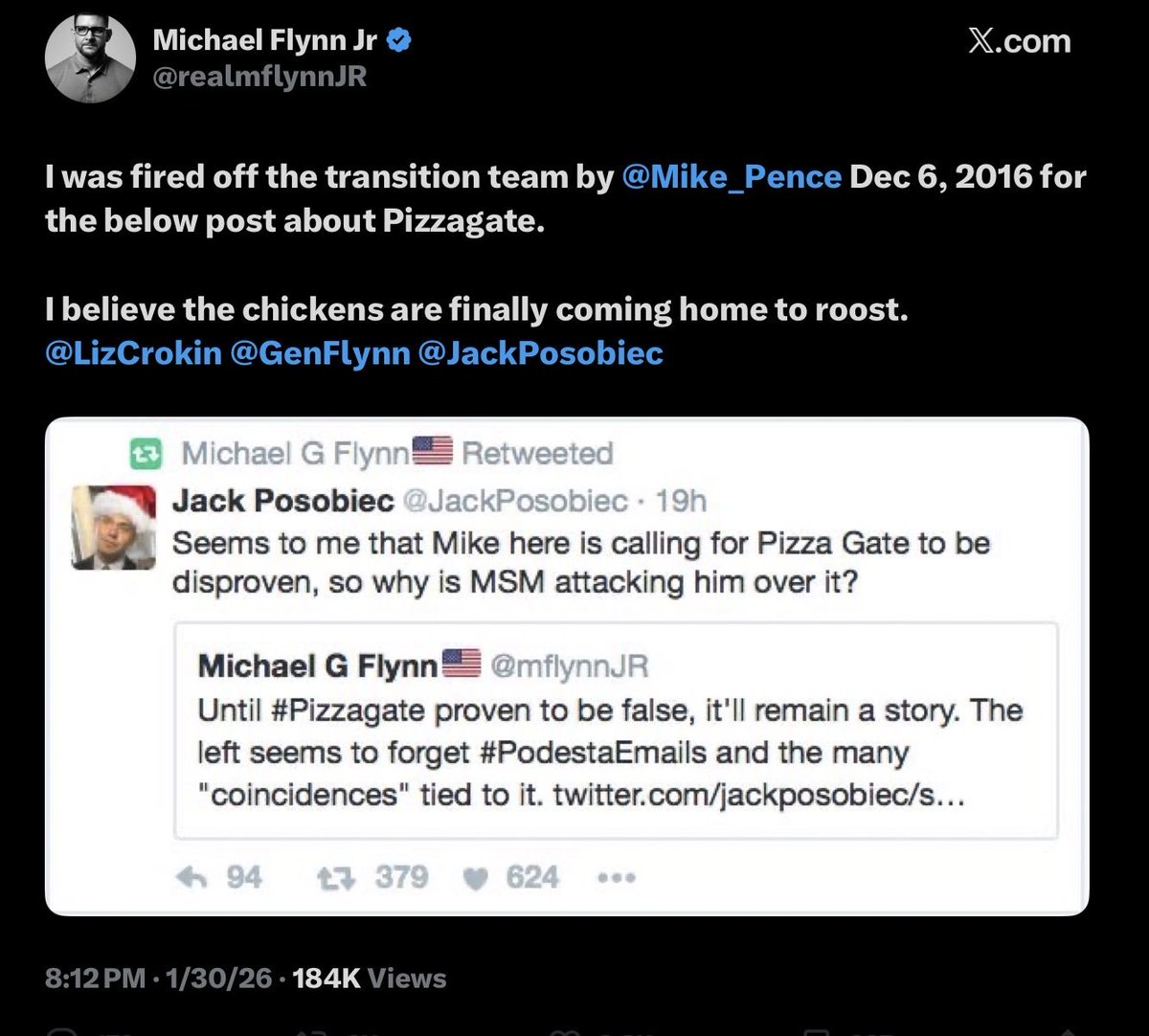The width and height of the screenshot is (1149, 1036).
Task: Click the @realmflynnJR handle
Action: point(259,77)
